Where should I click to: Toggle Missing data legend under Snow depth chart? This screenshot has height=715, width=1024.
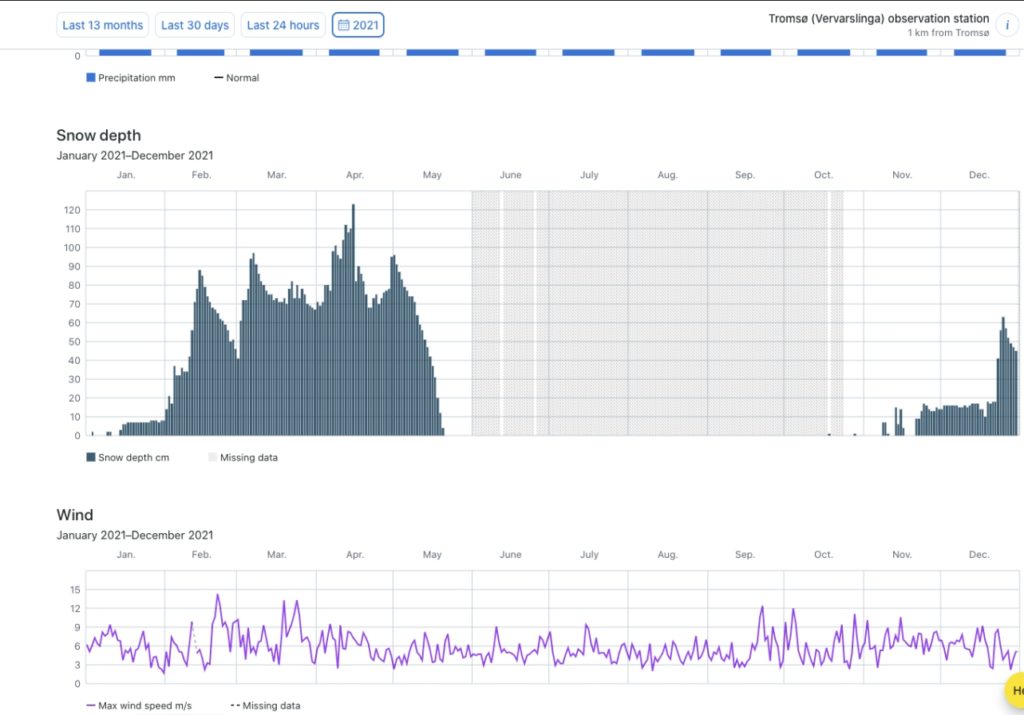coord(242,457)
